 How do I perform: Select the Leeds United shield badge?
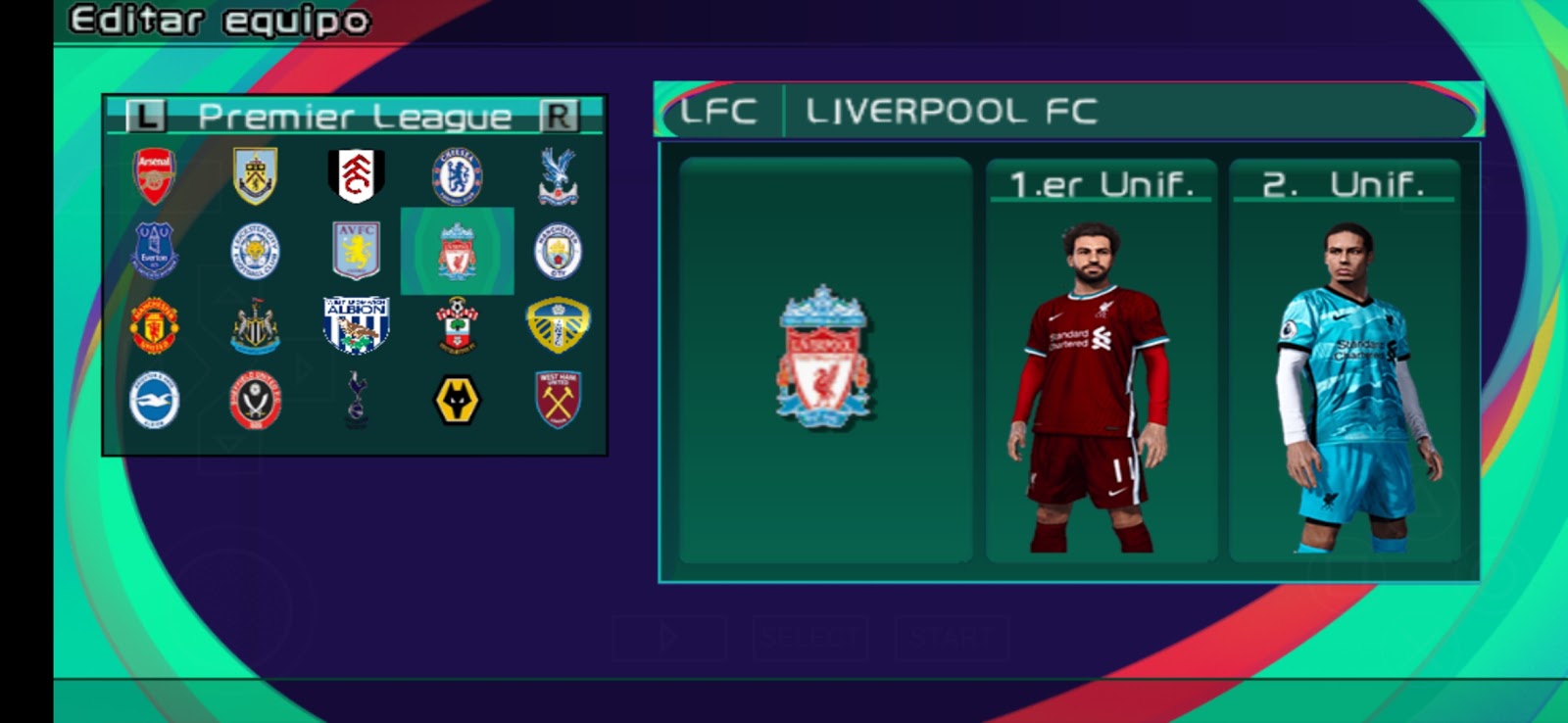point(559,326)
